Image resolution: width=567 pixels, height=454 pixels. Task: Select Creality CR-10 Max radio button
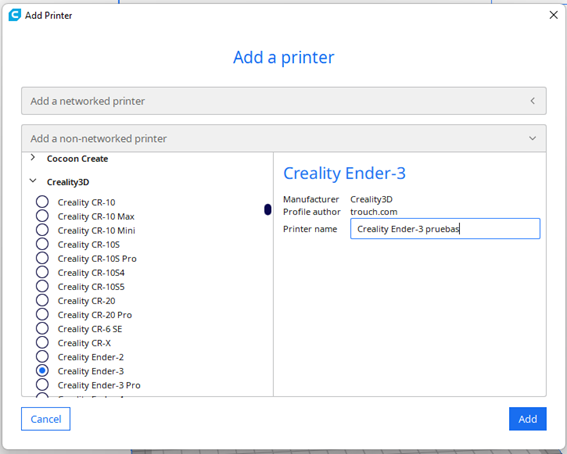click(x=42, y=216)
